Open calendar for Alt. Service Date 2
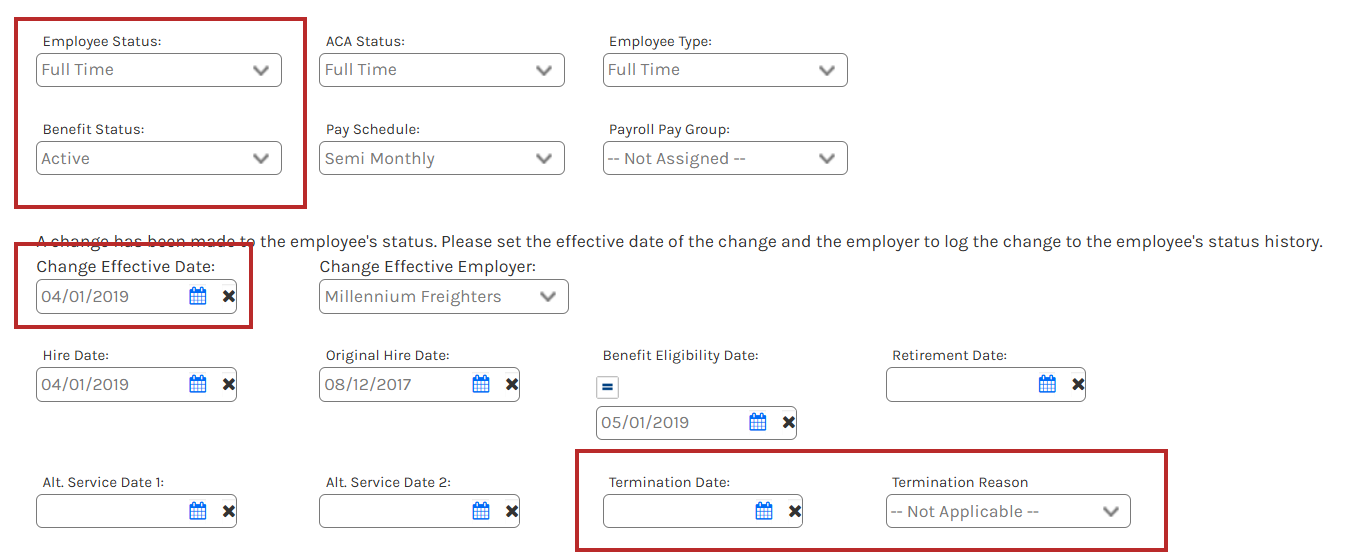1346x560 pixels. [x=481, y=511]
